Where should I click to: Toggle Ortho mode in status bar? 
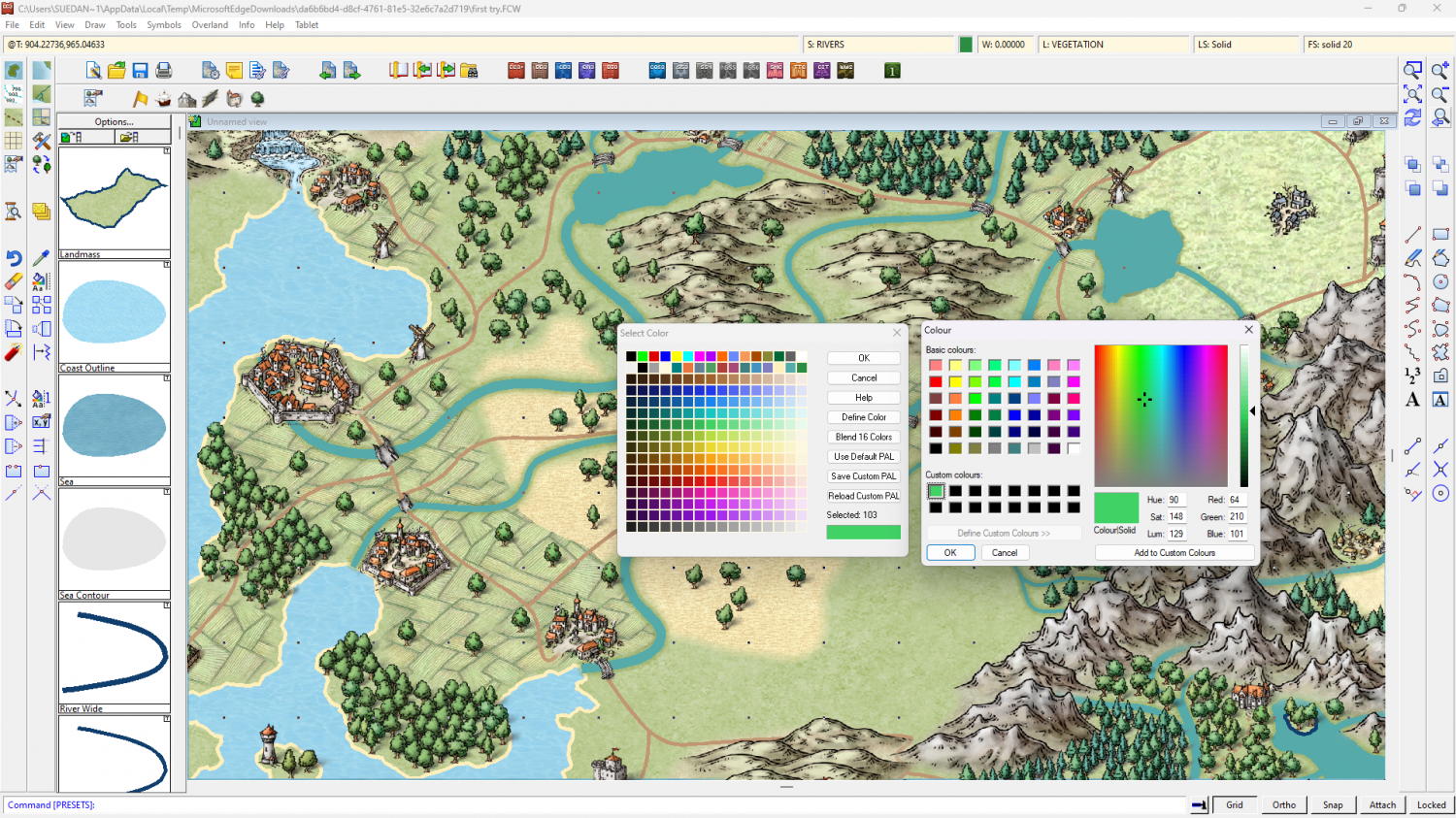pos(1284,804)
